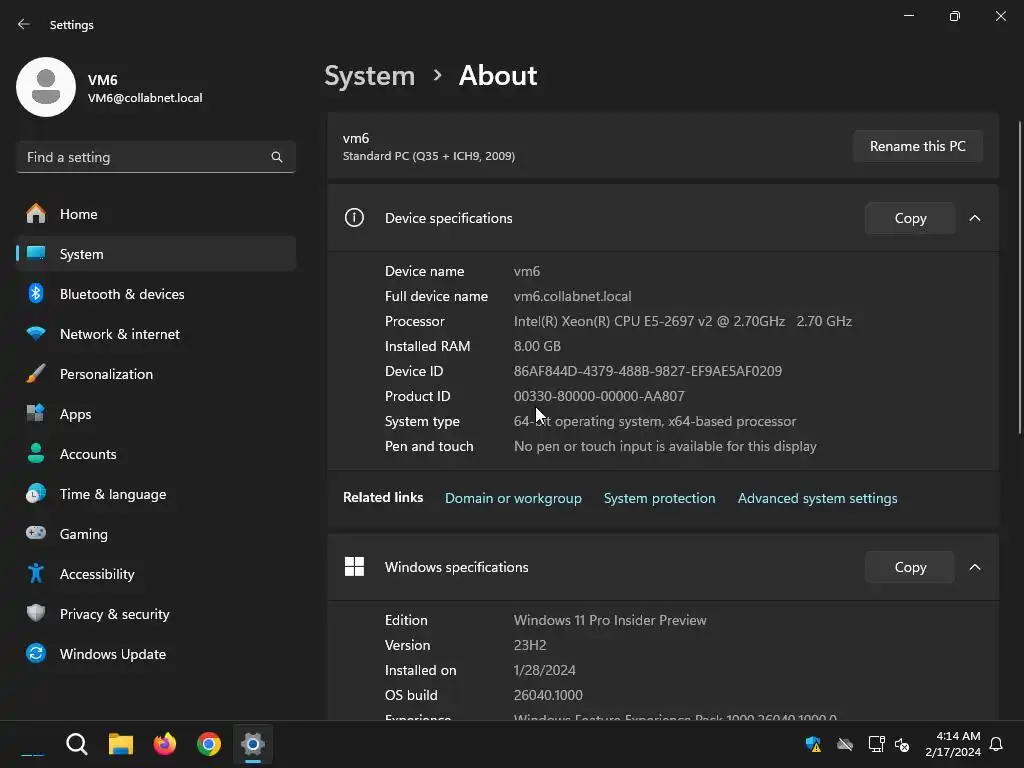Open the clock and date in taskbar
This screenshot has width=1024, height=768.
tap(953, 744)
